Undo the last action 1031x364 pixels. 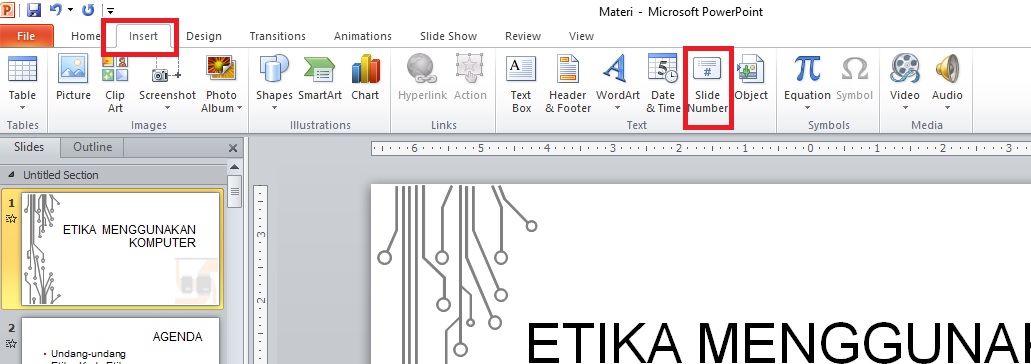(x=56, y=11)
